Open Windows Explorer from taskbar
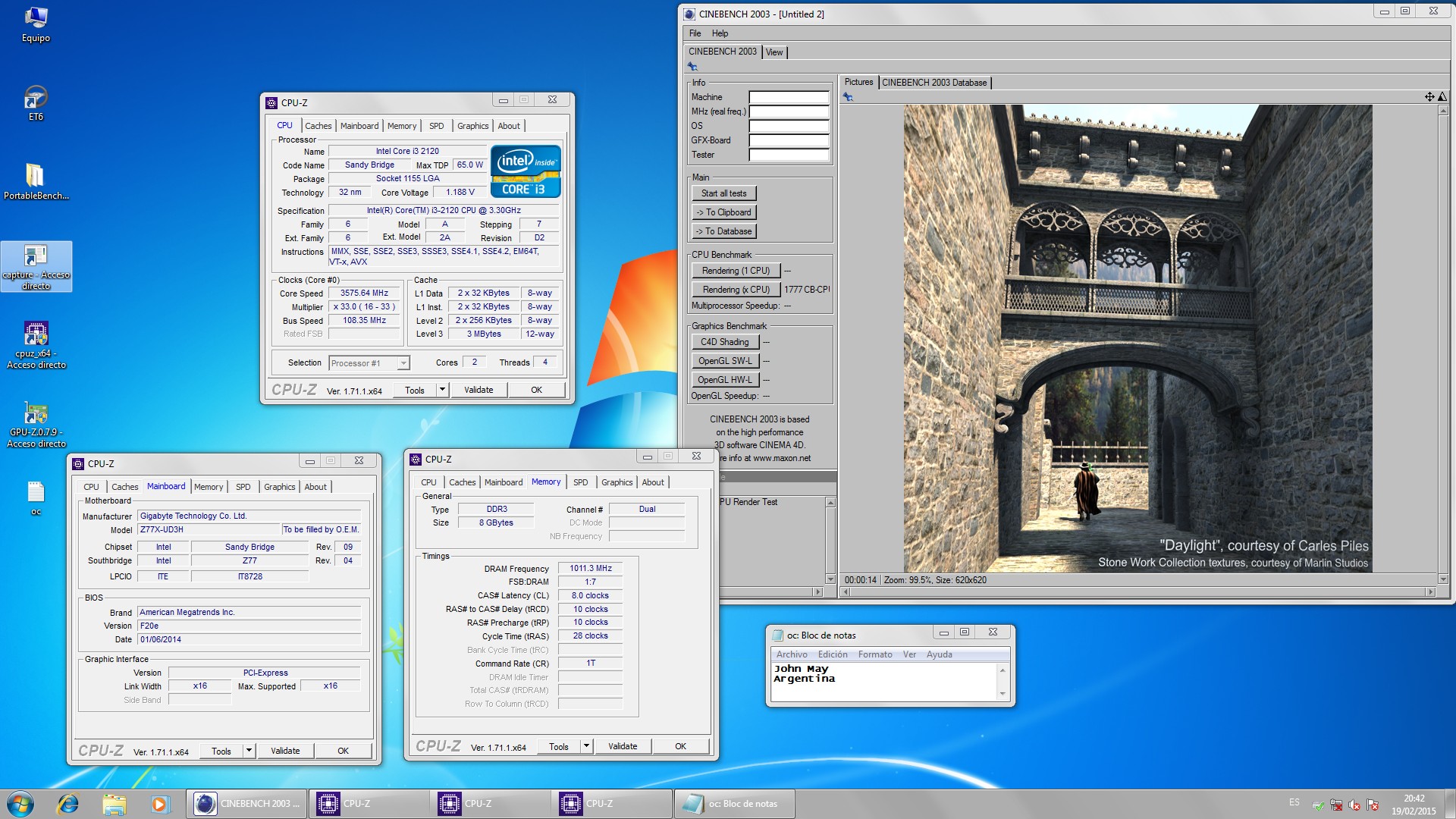Viewport: 1456px width, 819px height. [x=114, y=804]
